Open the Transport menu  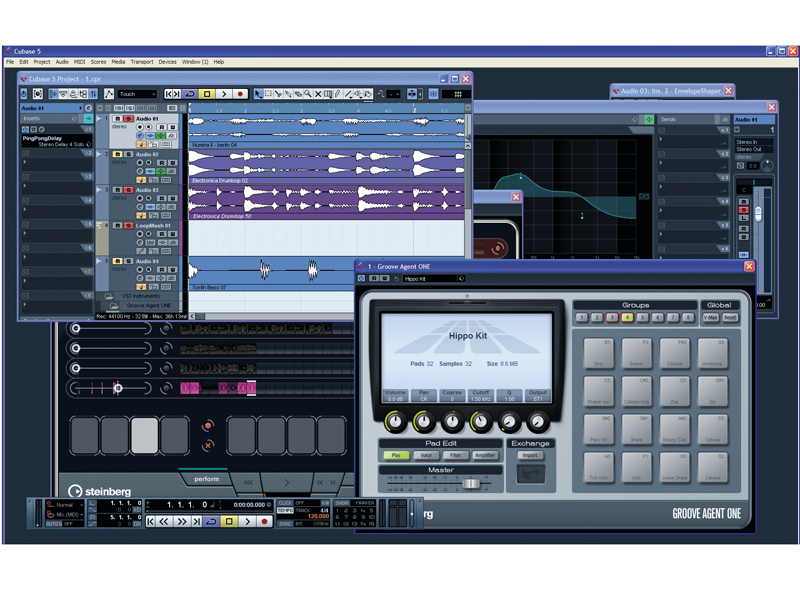(142, 62)
